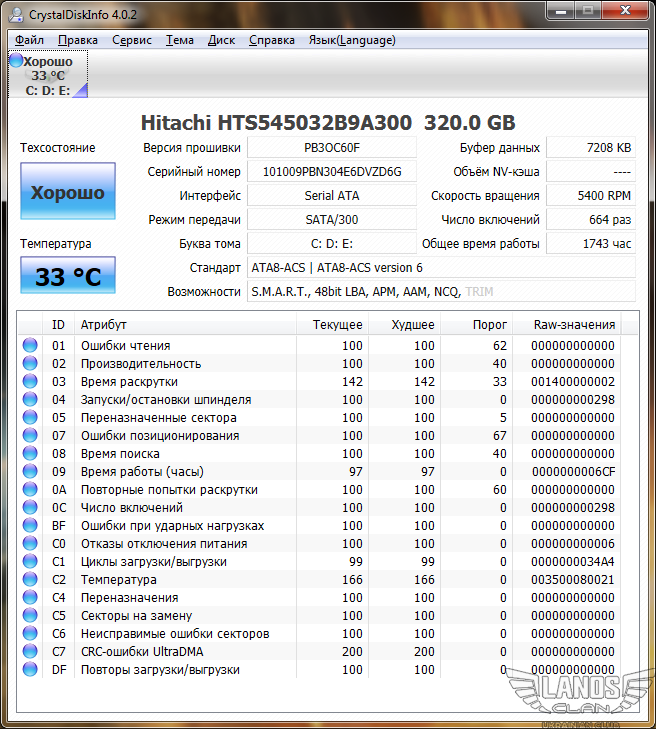Close the CrystalDiskInfo window
The image size is (656, 729).
tap(625, 11)
